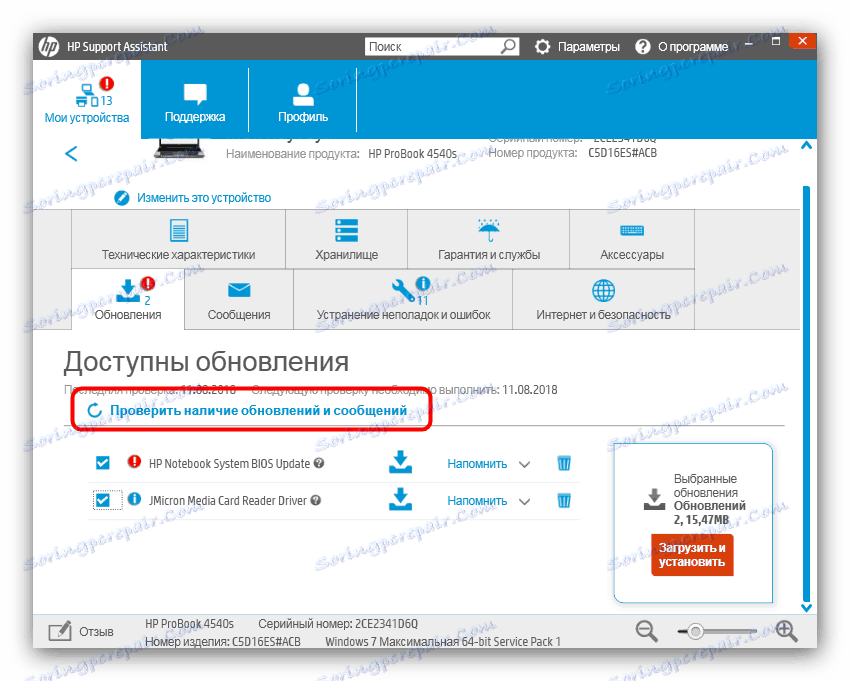Collapse device details with the blue back chevron

pyautogui.click(x=70, y=153)
